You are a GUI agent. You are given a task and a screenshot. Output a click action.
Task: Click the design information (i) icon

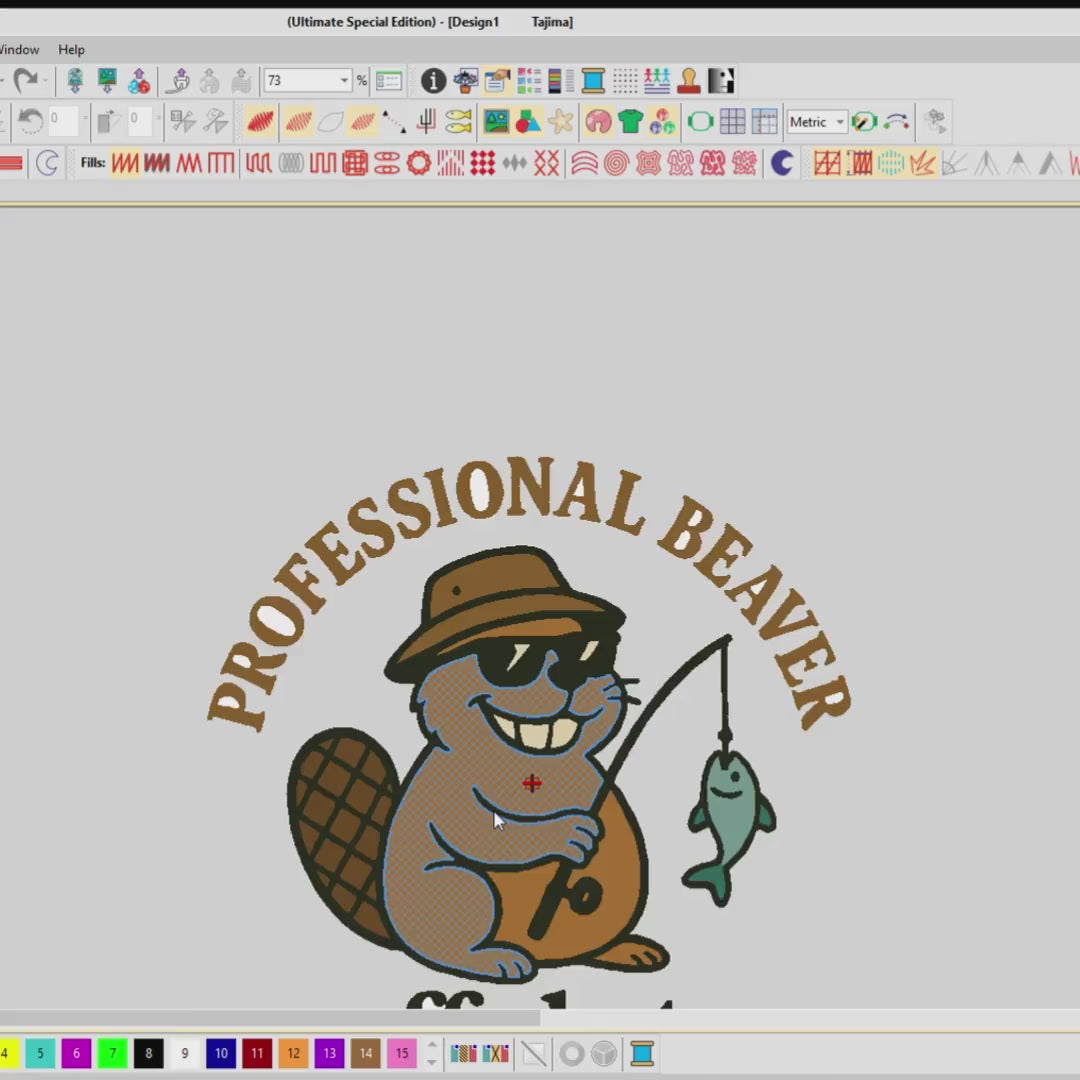coord(433,81)
